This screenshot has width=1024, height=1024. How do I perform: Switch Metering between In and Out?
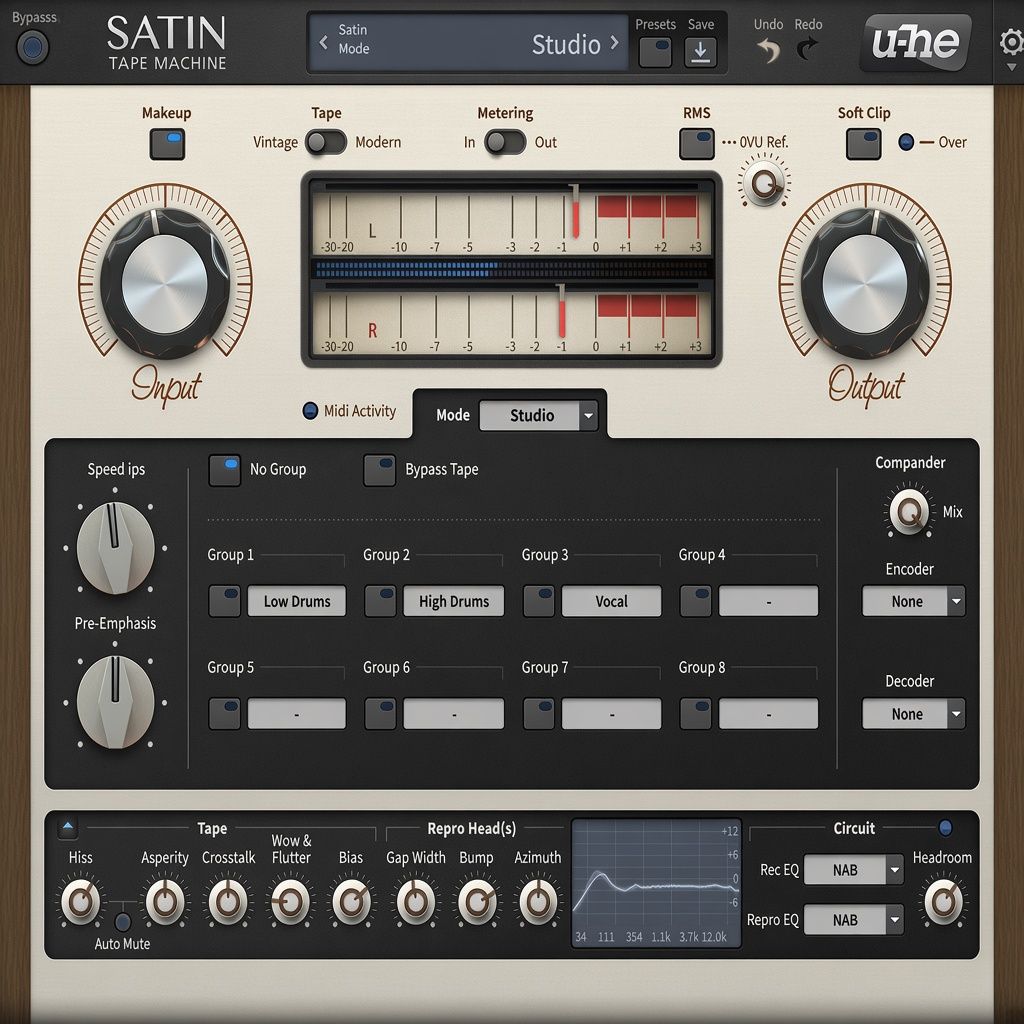(505, 142)
